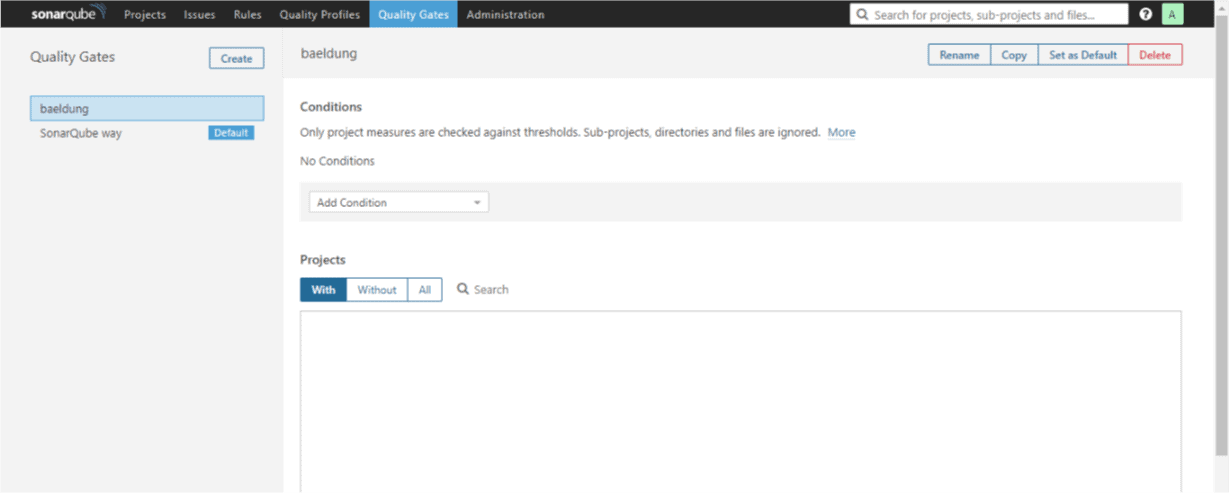Delete the baeldung quality gate
The image size is (1229, 493).
pos(1154,55)
